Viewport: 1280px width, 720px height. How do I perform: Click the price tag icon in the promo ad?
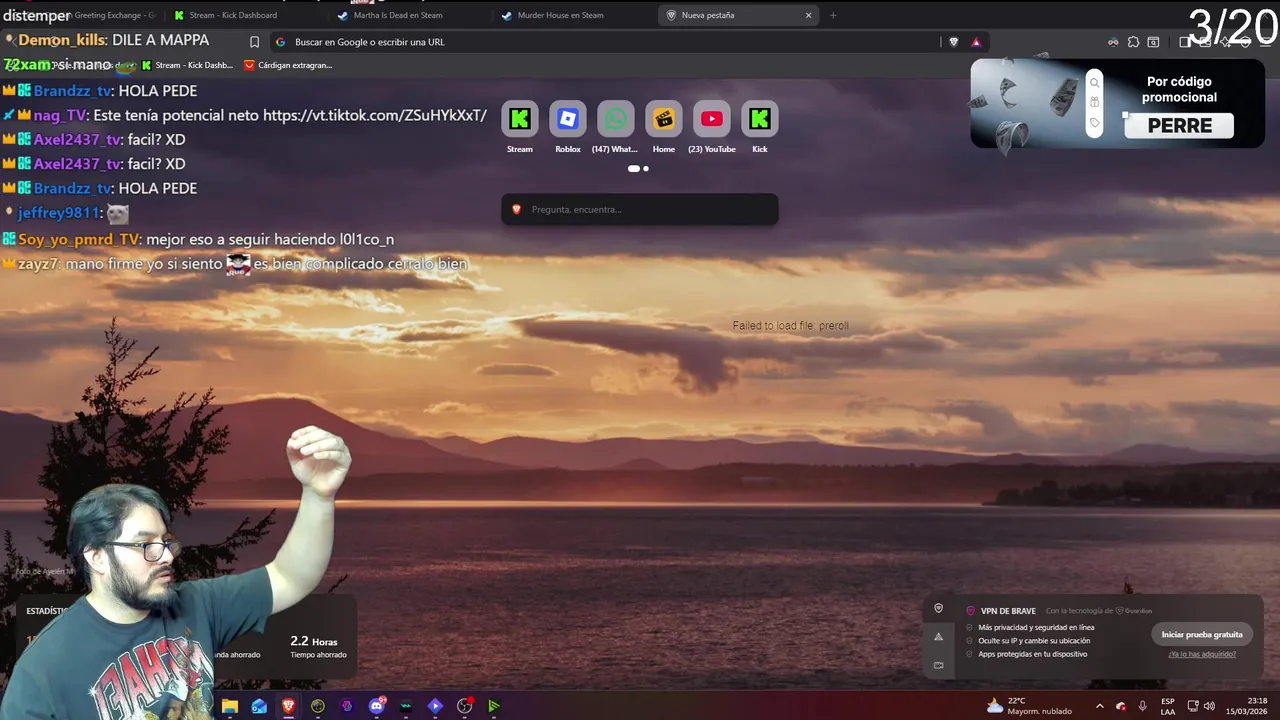click(x=1094, y=123)
